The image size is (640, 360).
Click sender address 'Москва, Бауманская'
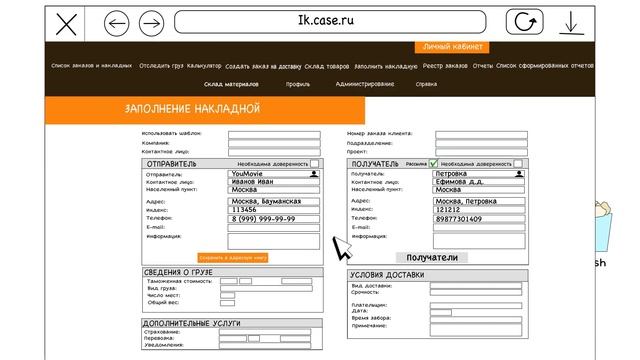pos(273,201)
